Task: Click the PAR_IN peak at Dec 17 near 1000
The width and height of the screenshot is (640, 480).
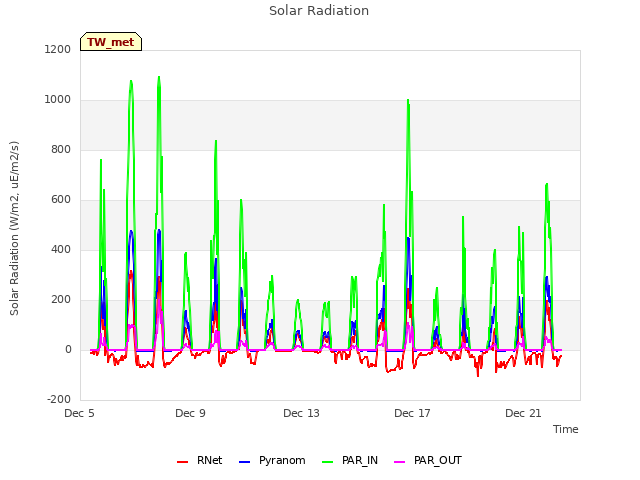Action: click(408, 100)
